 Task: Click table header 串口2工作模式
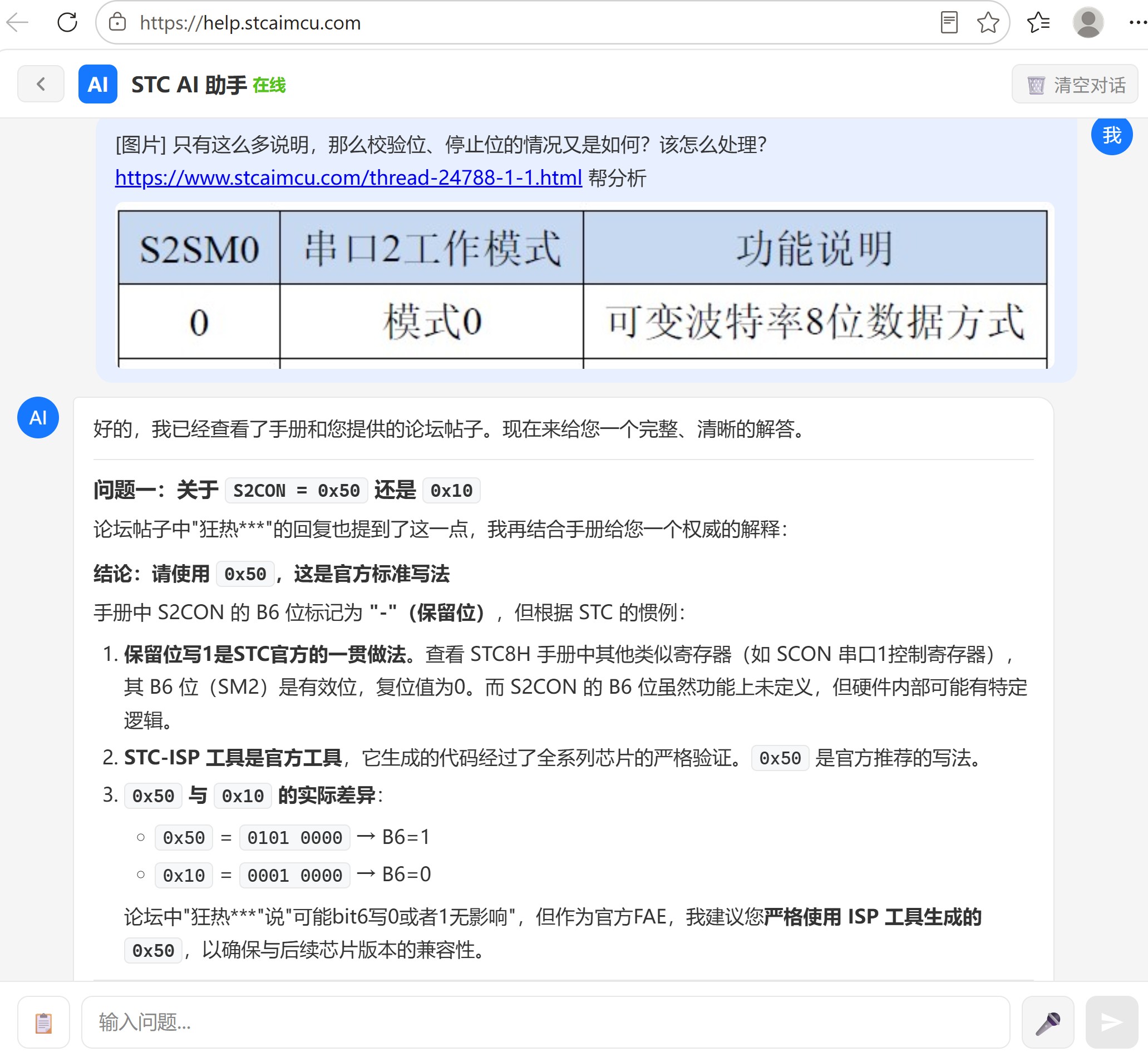pyautogui.click(x=432, y=248)
